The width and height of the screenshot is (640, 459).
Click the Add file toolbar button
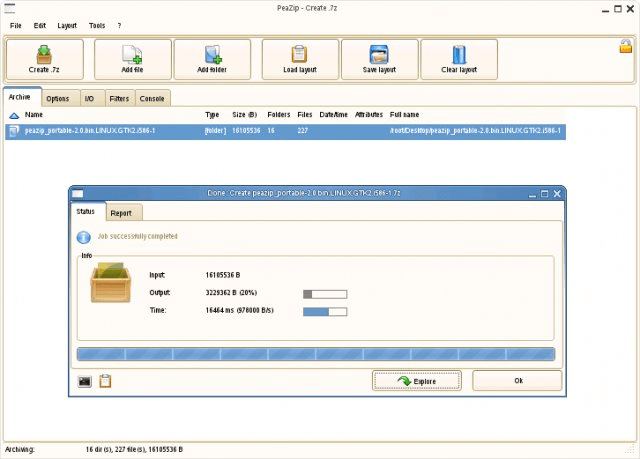(x=133, y=60)
